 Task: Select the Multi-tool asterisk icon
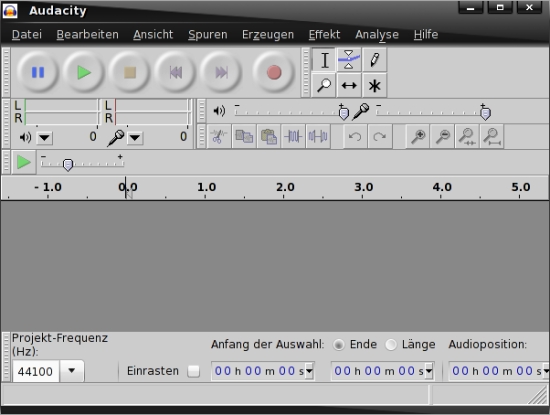point(375,85)
